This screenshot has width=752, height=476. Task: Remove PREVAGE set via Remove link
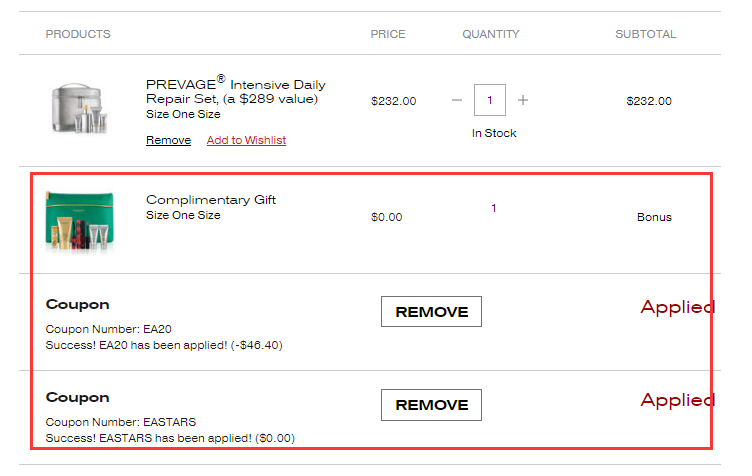click(168, 140)
